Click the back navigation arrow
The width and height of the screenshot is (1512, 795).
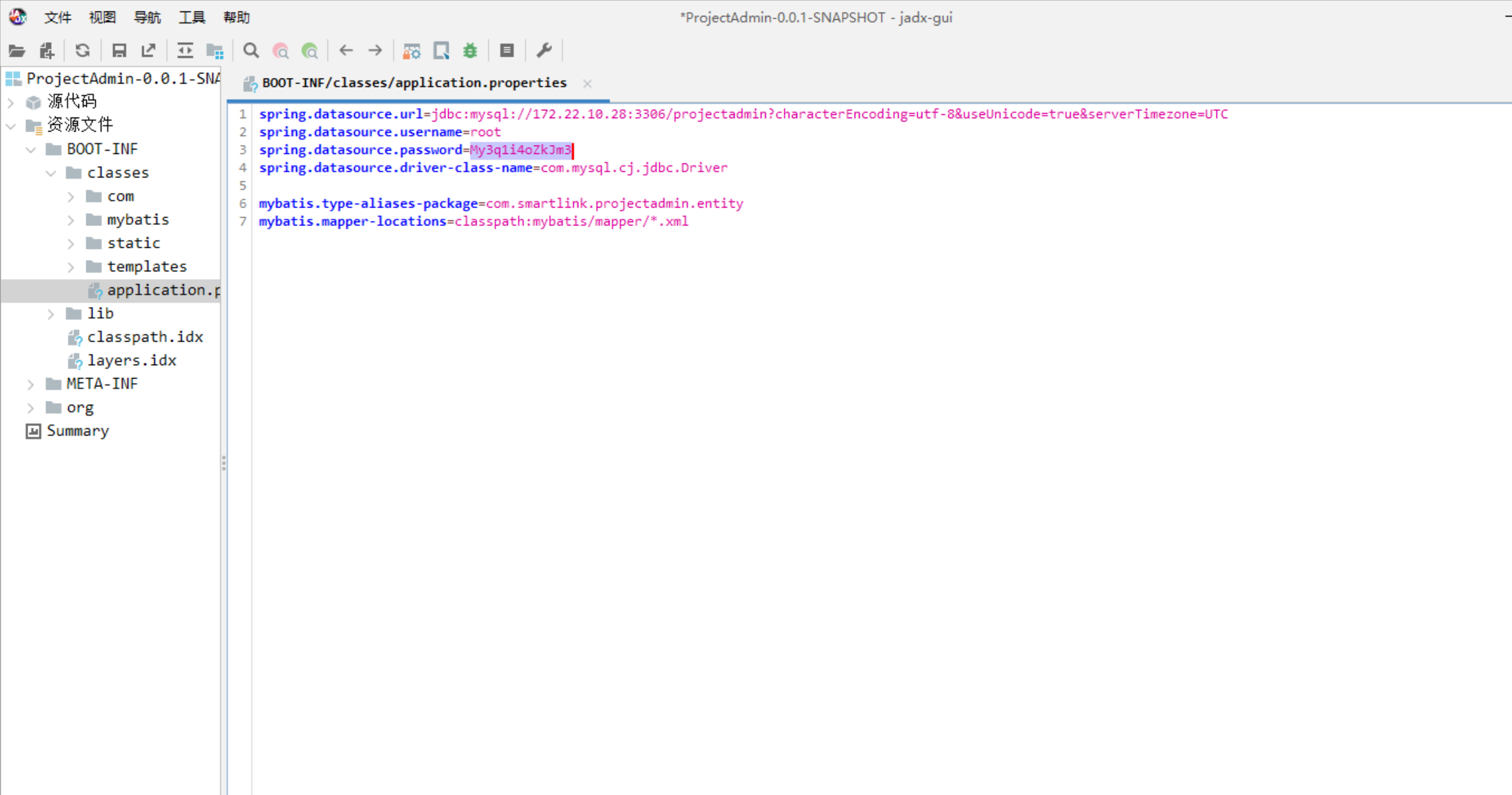coord(346,50)
